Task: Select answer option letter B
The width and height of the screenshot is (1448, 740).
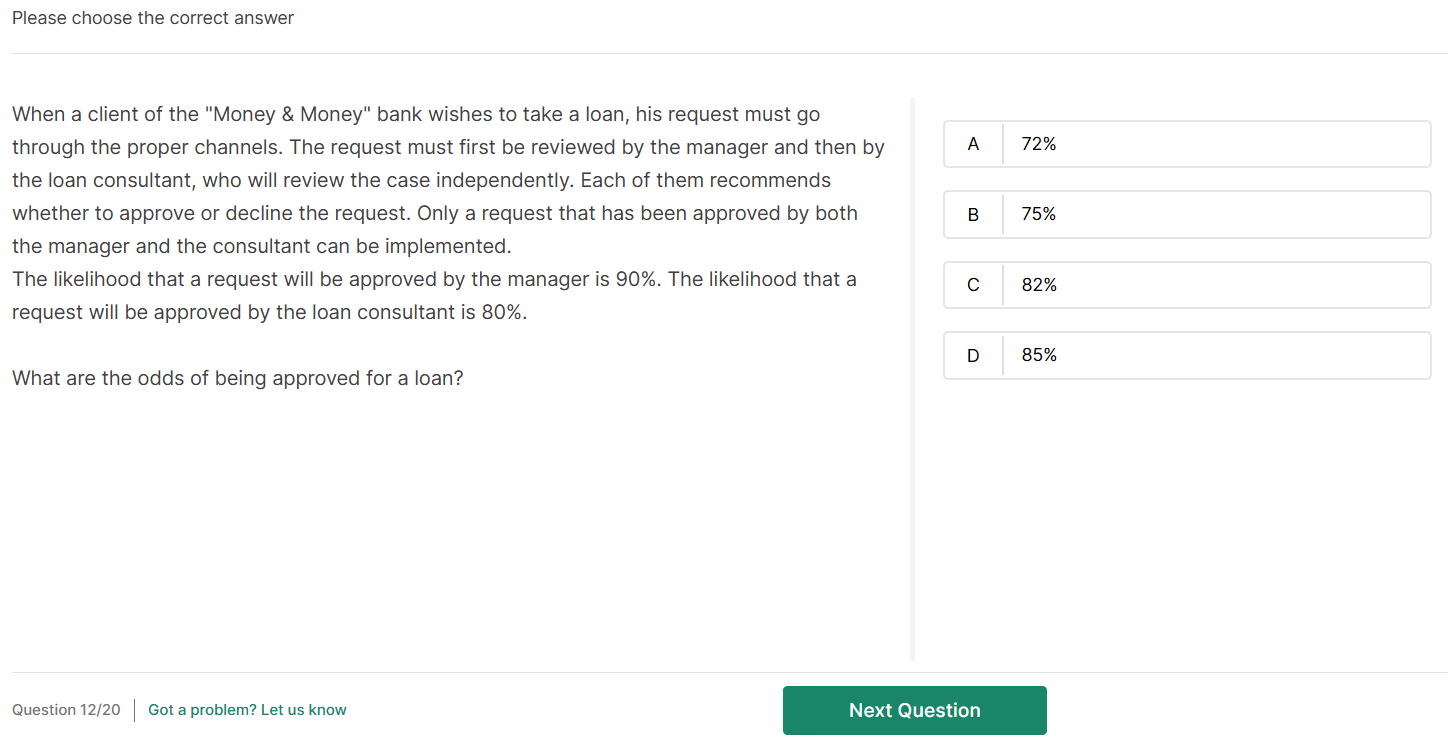Action: [x=973, y=215]
